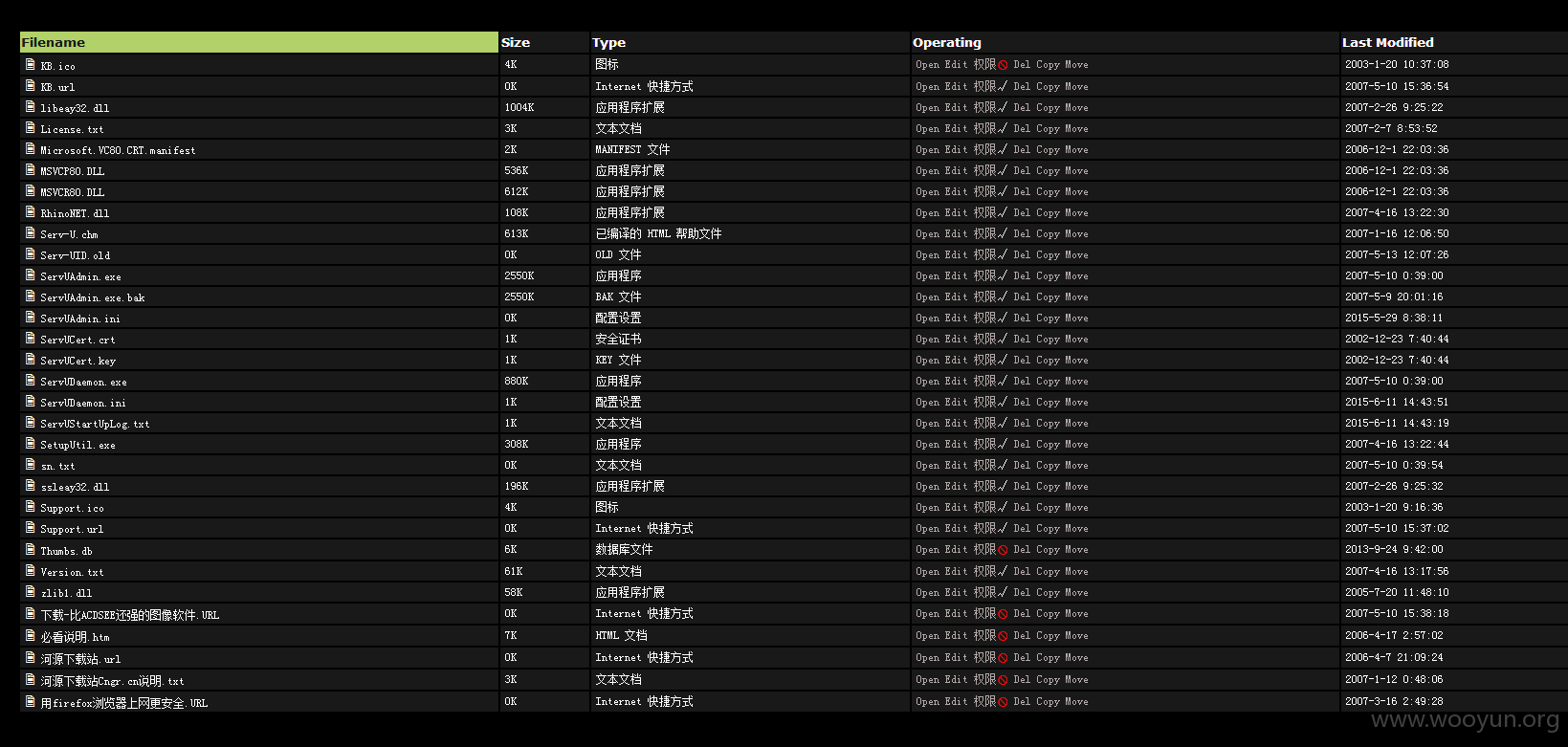
Task: Click the red denied icon in KB.ico row
Action: tap(1003, 65)
